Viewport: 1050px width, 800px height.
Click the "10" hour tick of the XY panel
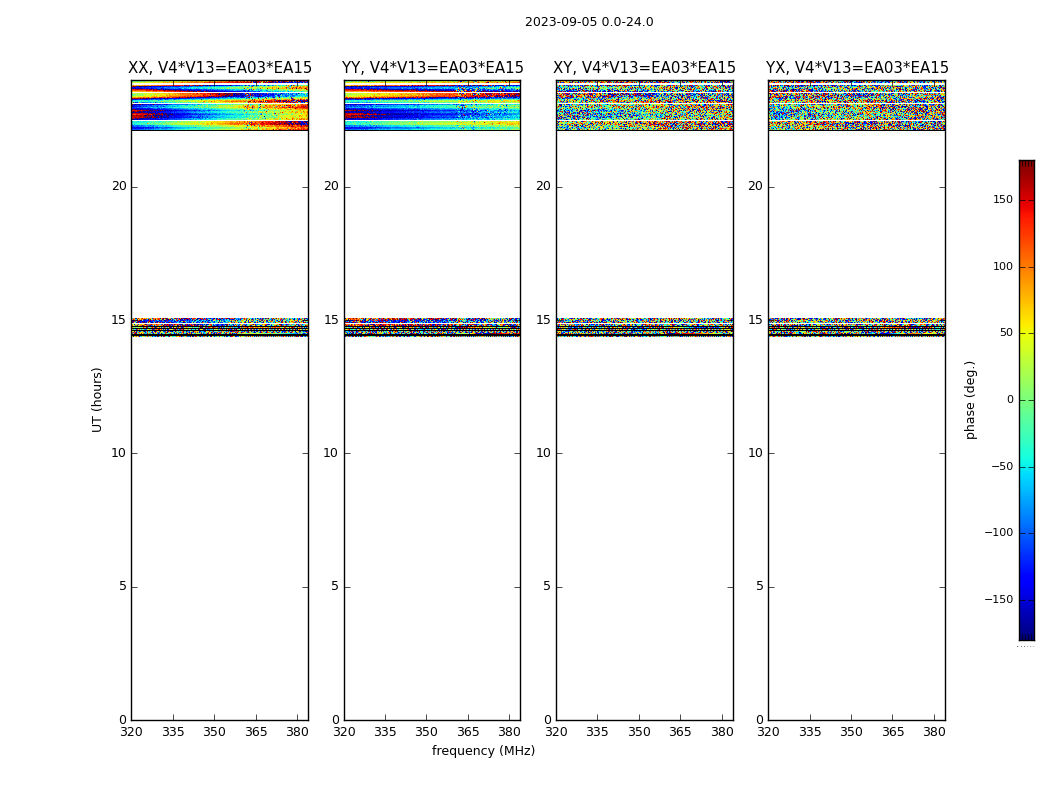pos(543,453)
